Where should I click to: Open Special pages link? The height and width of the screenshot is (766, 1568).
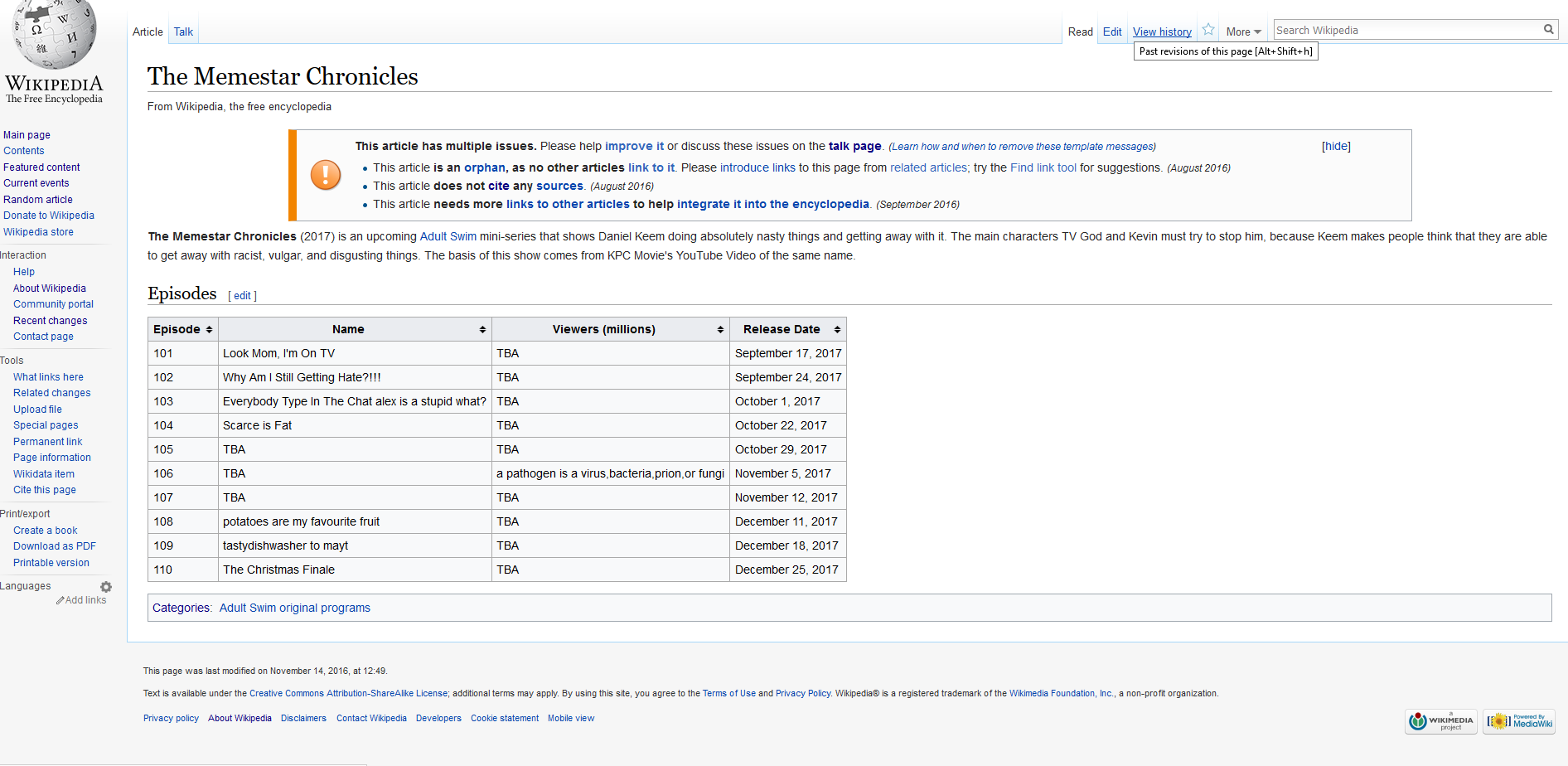coord(46,425)
